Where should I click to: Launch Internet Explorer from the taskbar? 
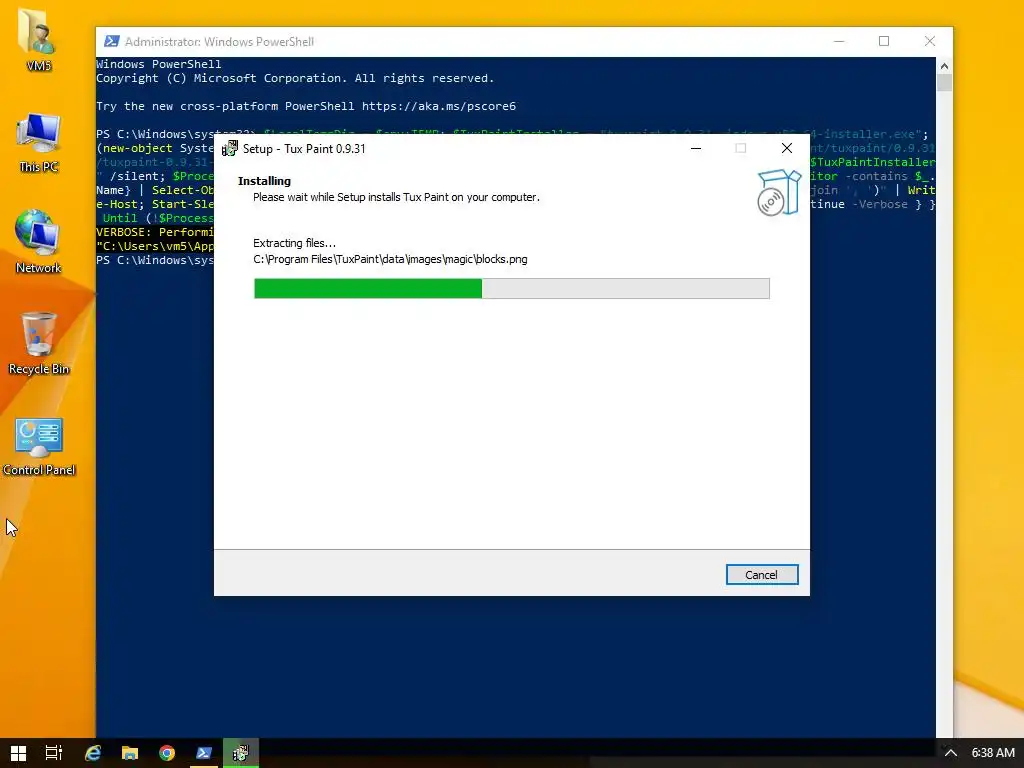coord(93,753)
